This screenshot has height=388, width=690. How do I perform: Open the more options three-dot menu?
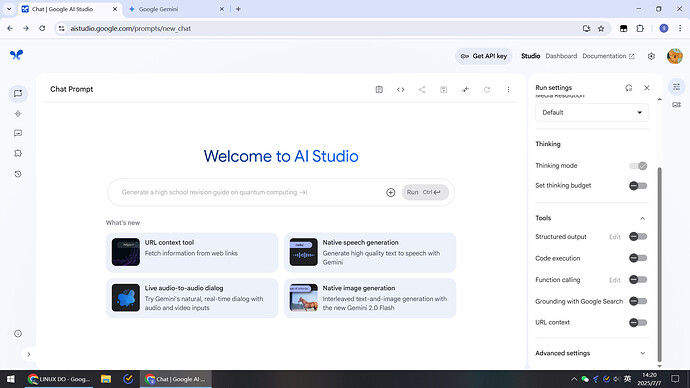point(508,89)
